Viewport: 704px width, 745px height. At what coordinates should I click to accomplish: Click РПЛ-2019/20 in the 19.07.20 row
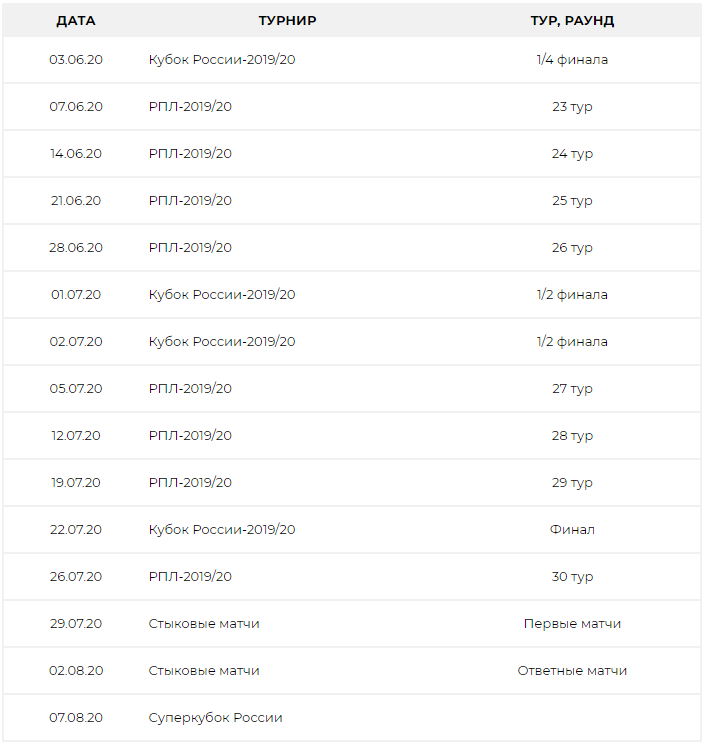(x=190, y=483)
